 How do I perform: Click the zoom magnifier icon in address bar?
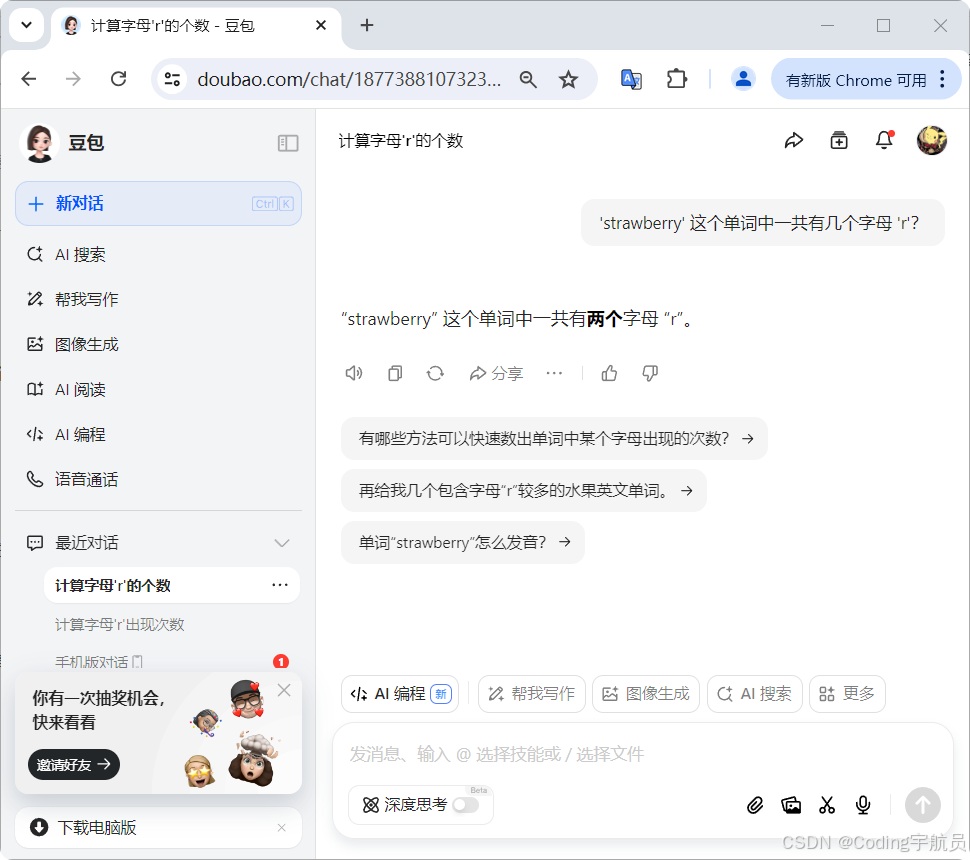[528, 79]
